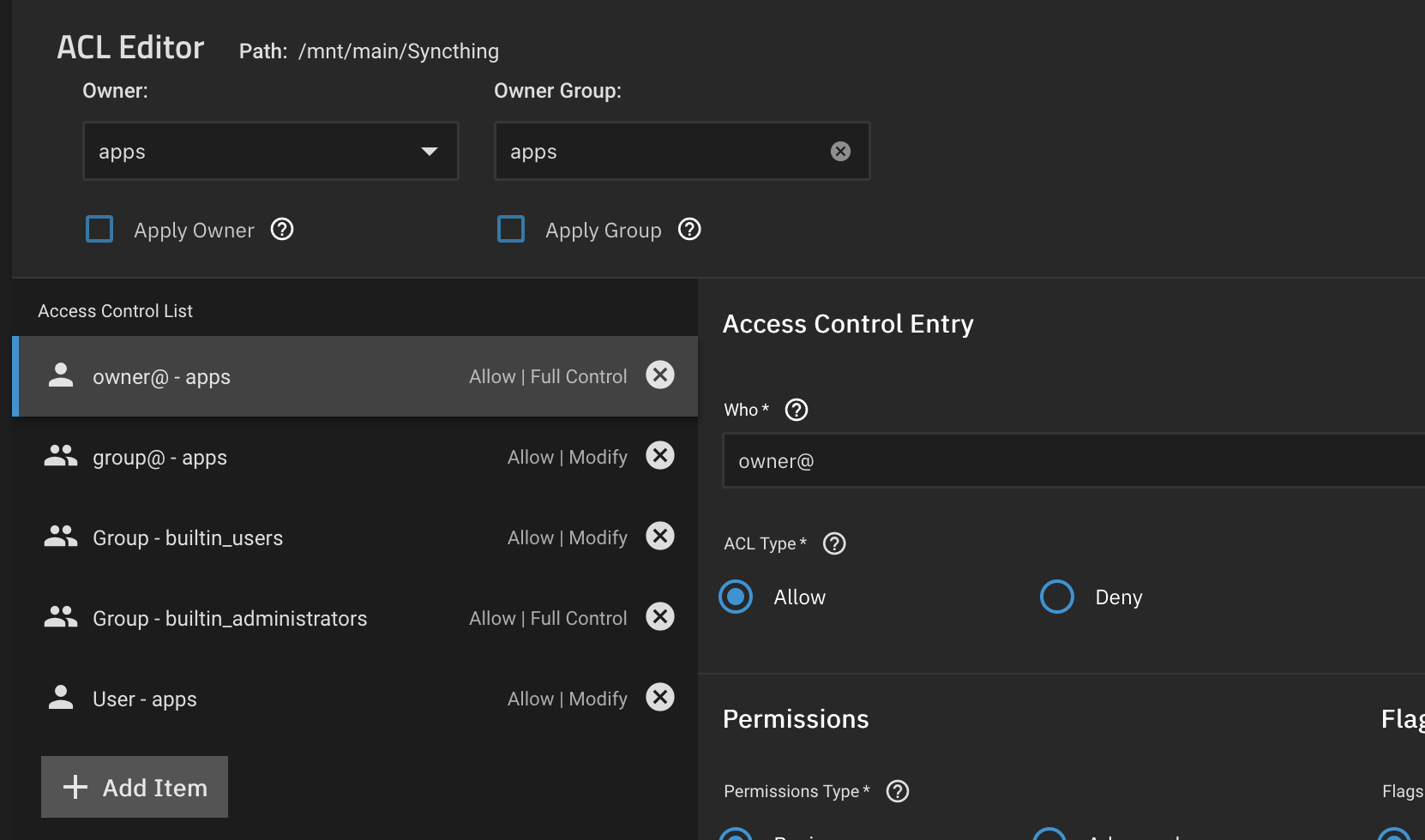Click the path /mnt/main/Syncthing
The width and height of the screenshot is (1425, 840).
coord(399,51)
